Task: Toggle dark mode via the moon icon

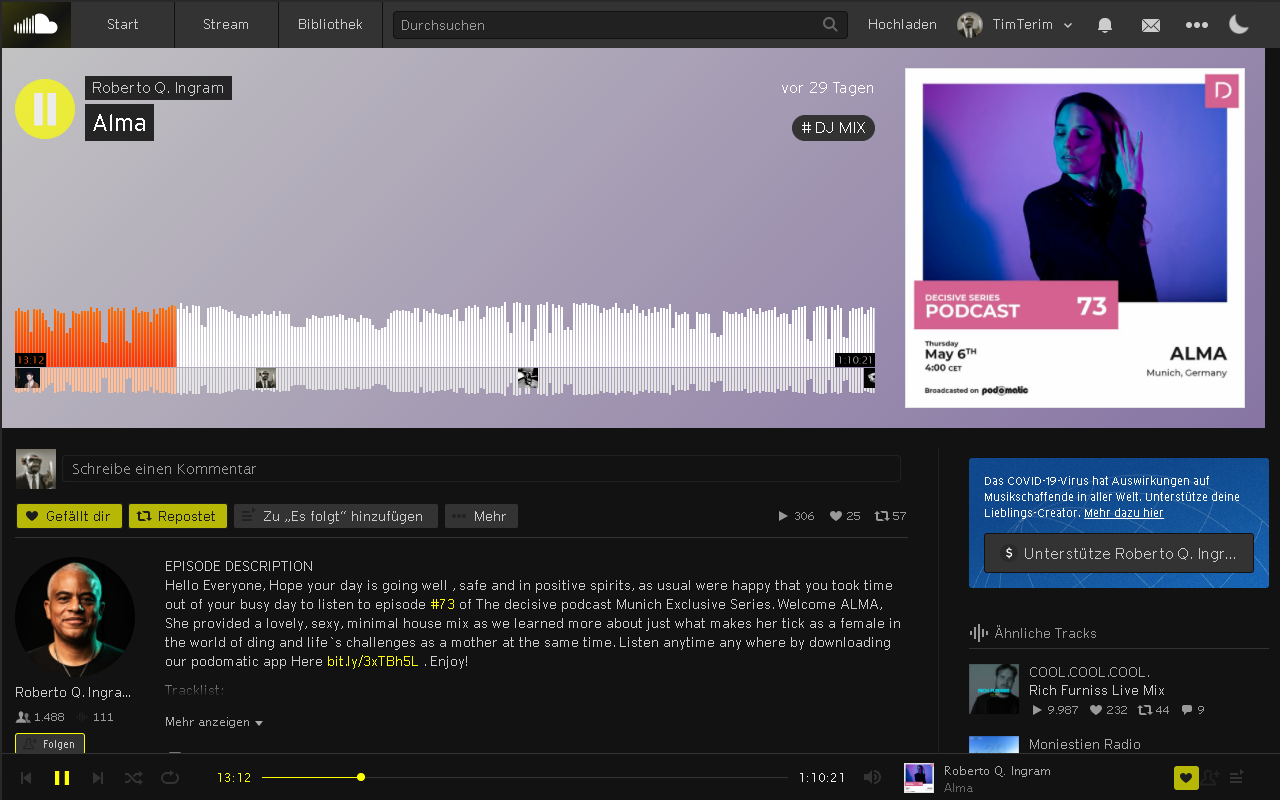Action: tap(1239, 24)
